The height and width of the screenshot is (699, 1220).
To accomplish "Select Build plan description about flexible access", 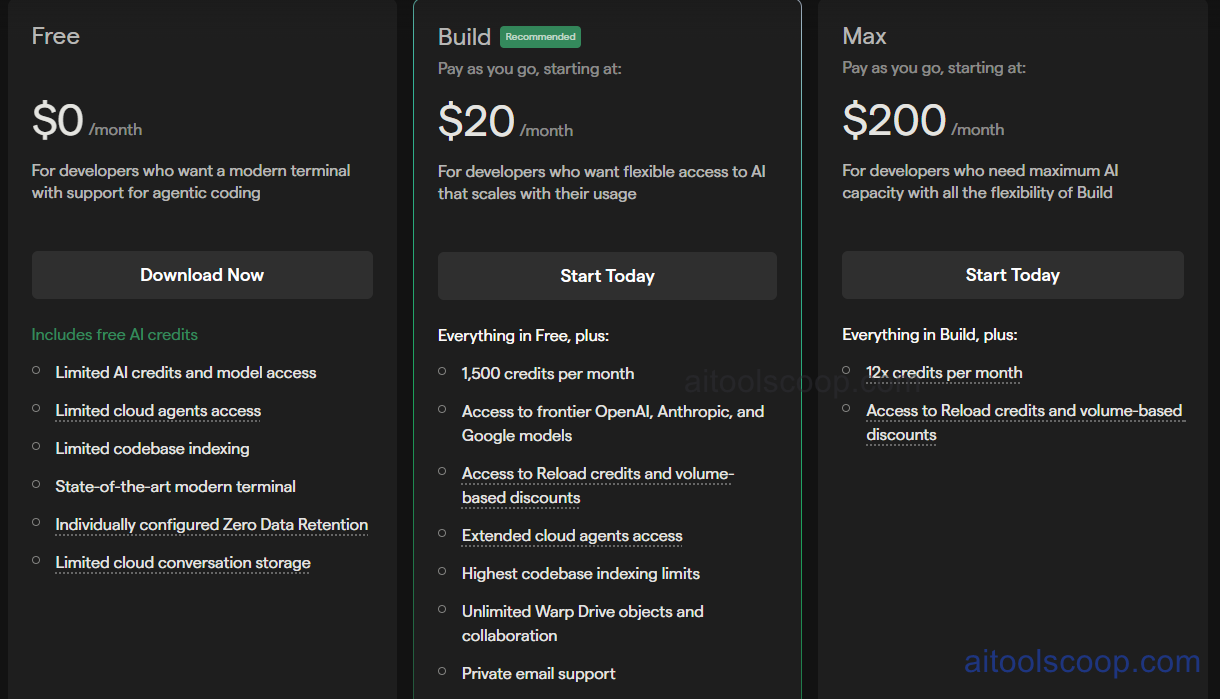I will click(x=602, y=183).
